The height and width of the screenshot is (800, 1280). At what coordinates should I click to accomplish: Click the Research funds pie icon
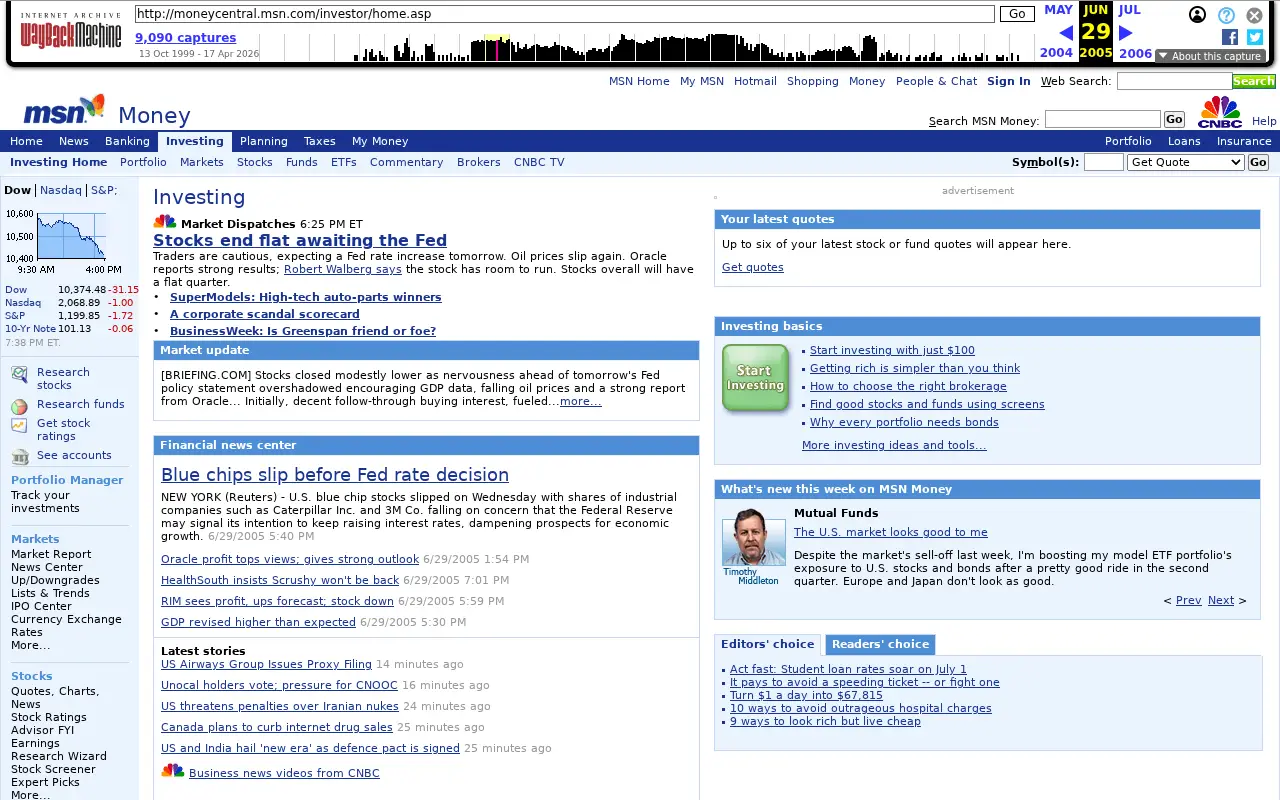pos(19,407)
